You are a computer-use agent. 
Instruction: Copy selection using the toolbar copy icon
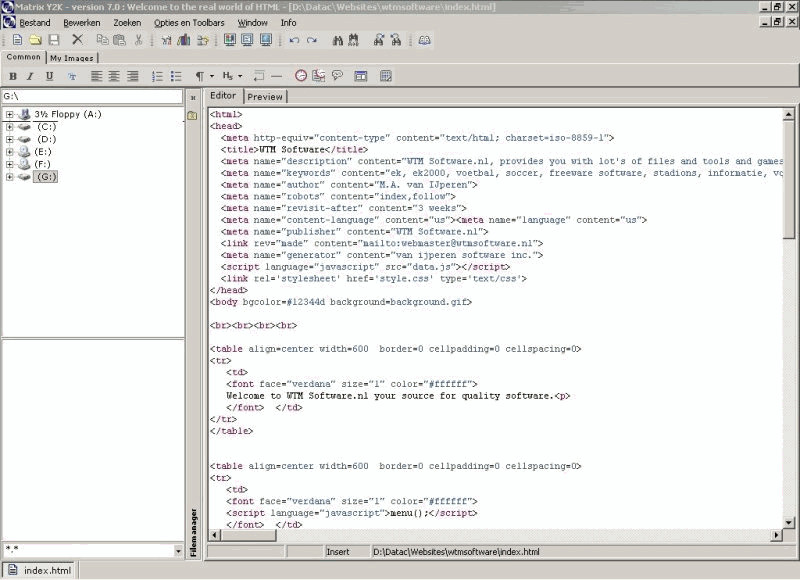click(103, 40)
